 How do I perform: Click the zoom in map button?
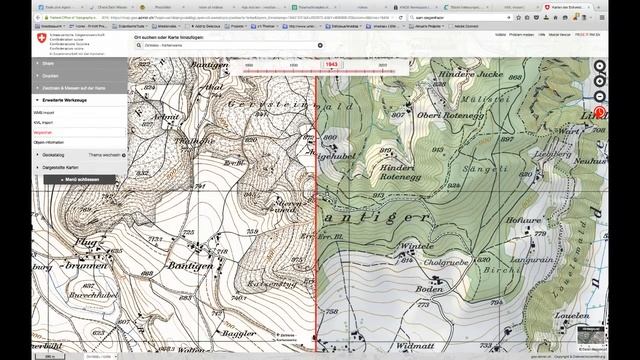599,81
